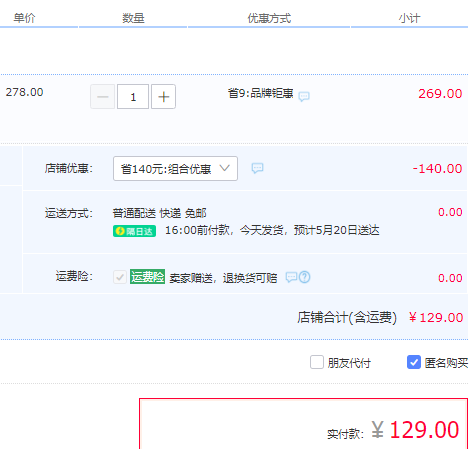Uncheck the 匿名购买 checkbox
The image size is (475, 449).
(414, 362)
